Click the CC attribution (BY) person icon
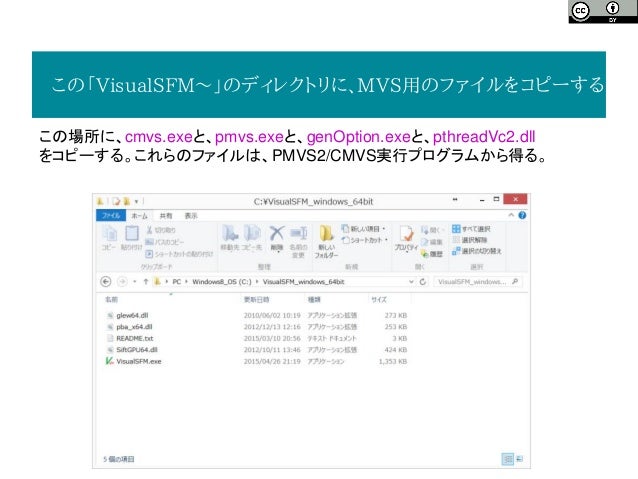 point(612,8)
